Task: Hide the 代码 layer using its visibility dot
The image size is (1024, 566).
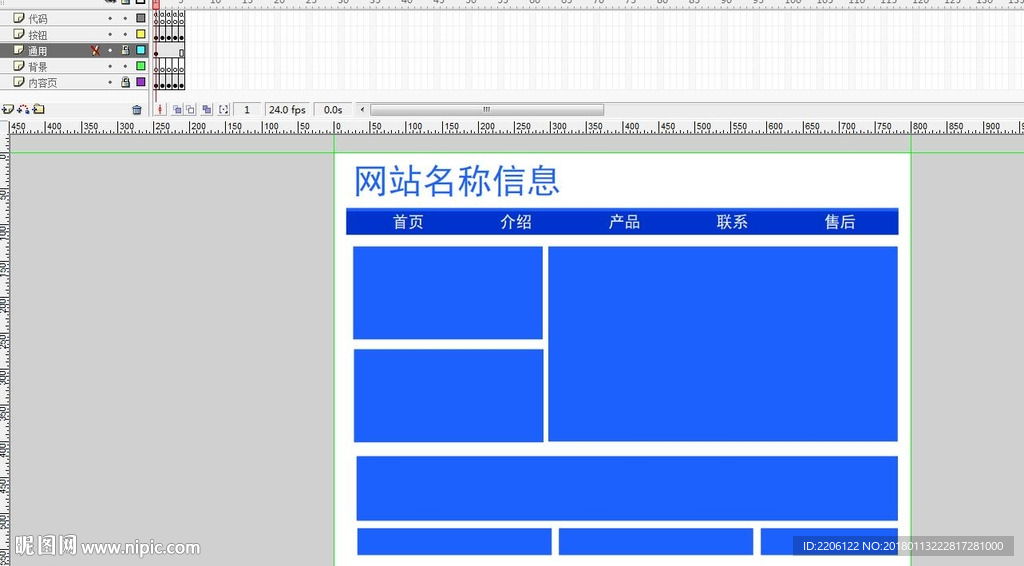Action: pos(110,18)
